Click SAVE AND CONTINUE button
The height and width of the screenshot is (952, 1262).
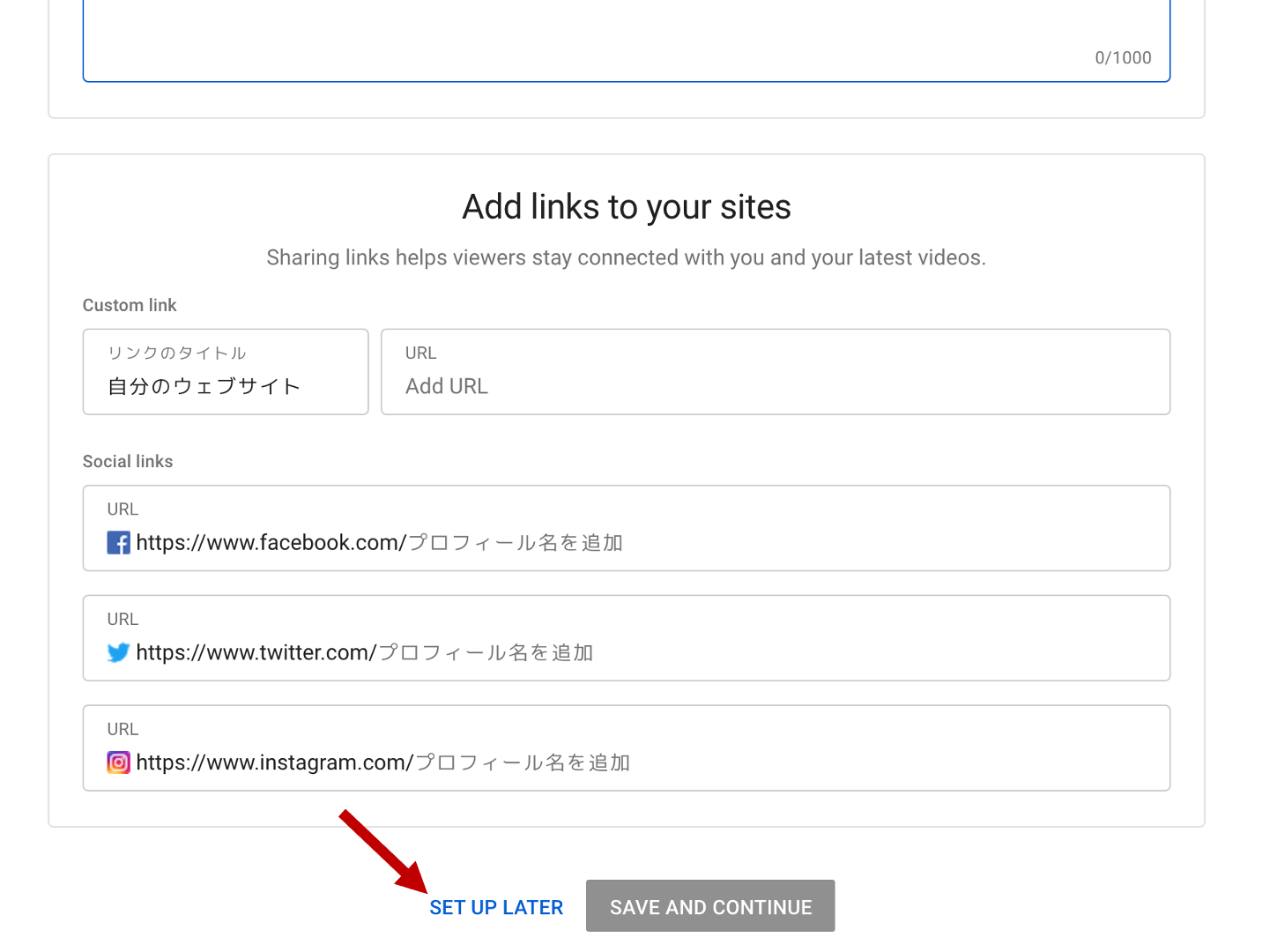click(710, 906)
